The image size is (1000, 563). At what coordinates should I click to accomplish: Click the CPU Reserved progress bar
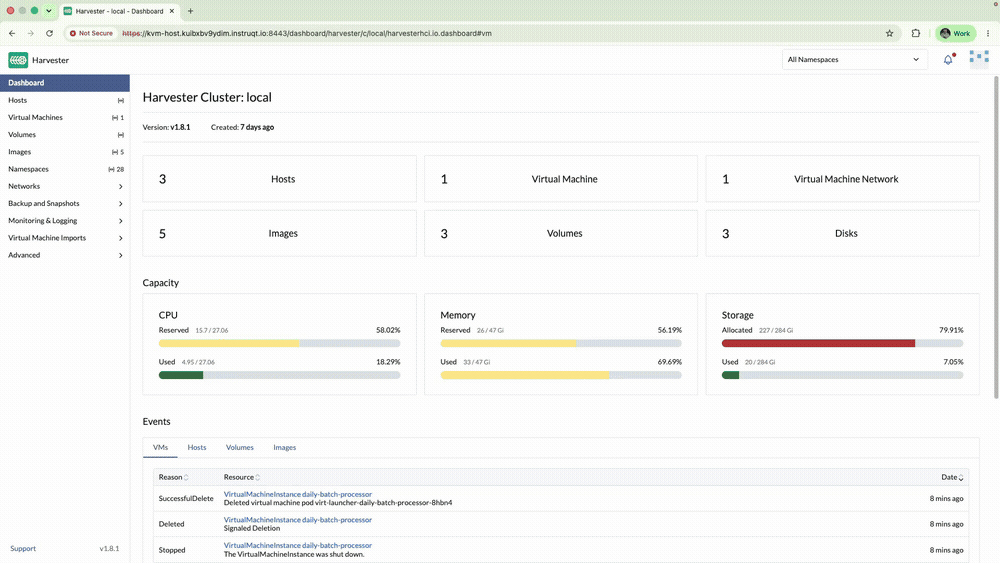click(x=279, y=343)
